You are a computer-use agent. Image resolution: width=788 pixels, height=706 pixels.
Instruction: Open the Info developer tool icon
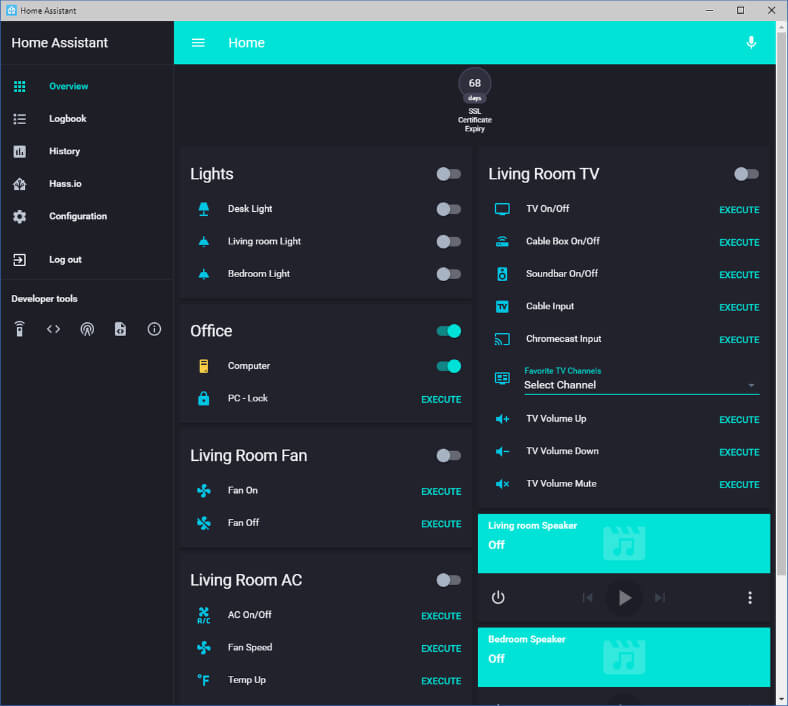(x=154, y=329)
